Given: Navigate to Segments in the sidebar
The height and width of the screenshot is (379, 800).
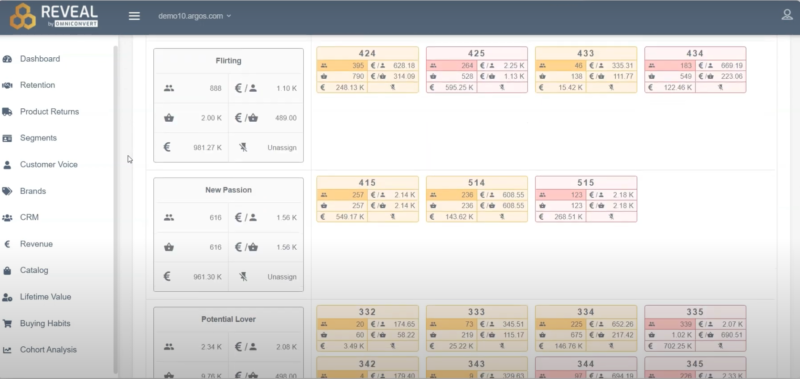Looking at the screenshot, I should tap(38, 138).
